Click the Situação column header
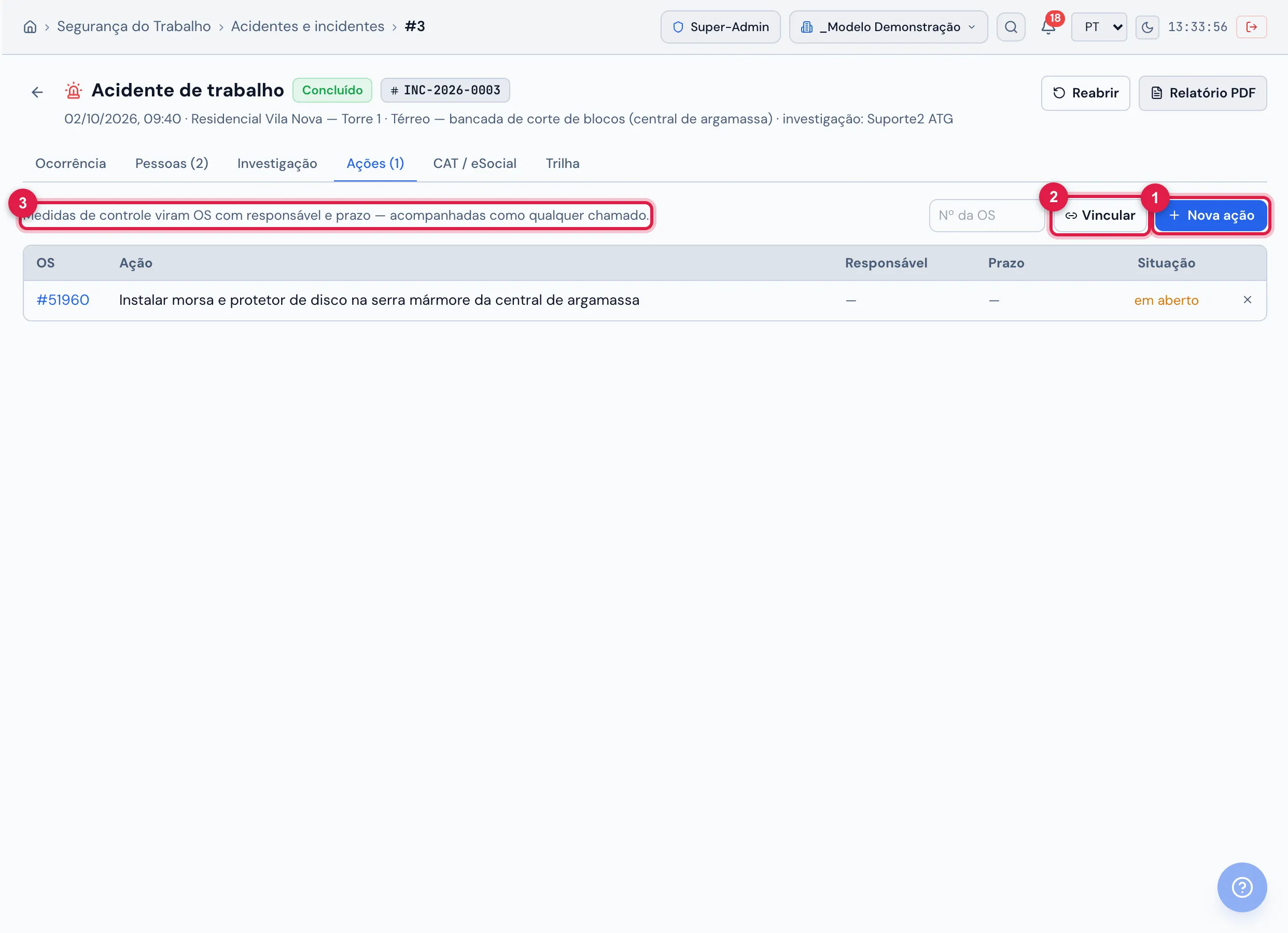The image size is (1288, 933). click(1166, 263)
